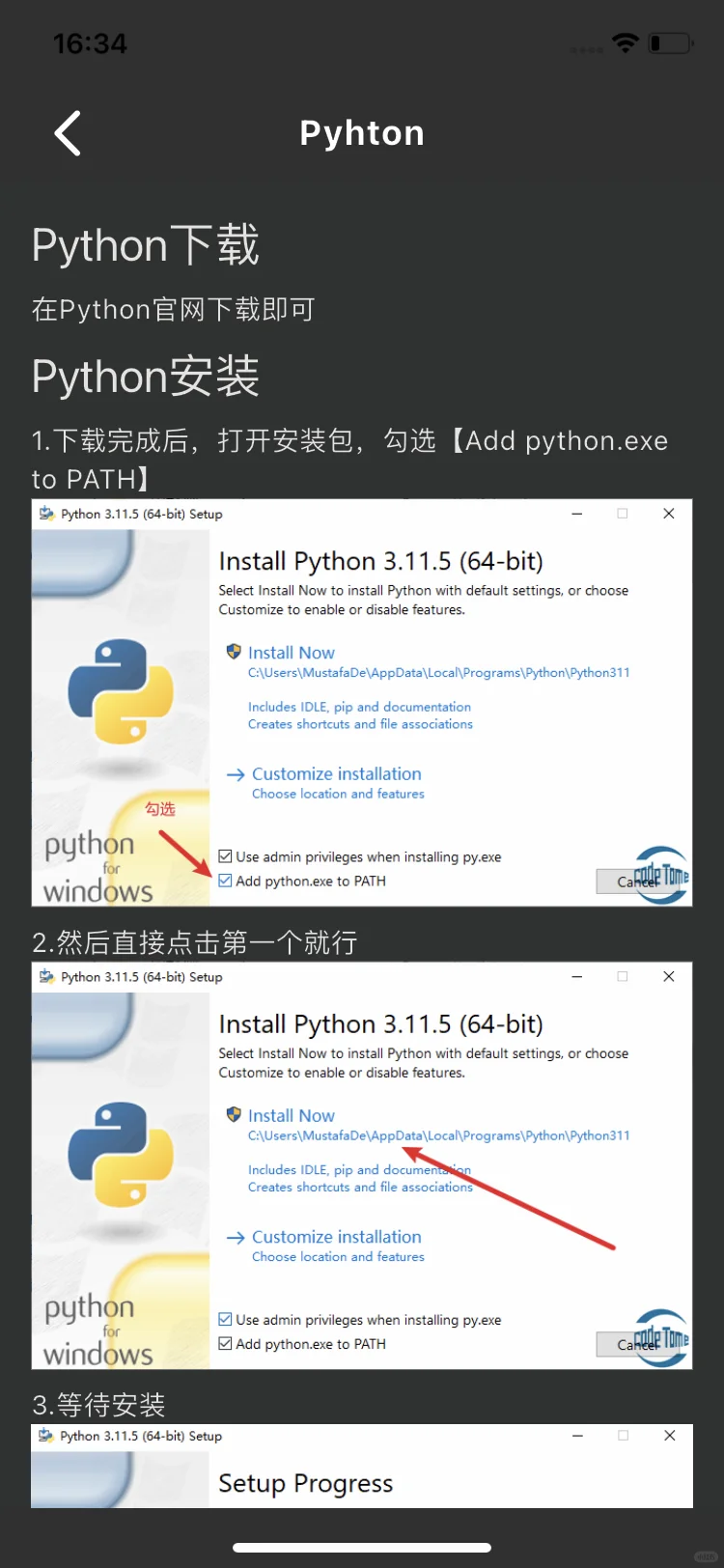Tap the back arrow beside Pyhton title

68,133
